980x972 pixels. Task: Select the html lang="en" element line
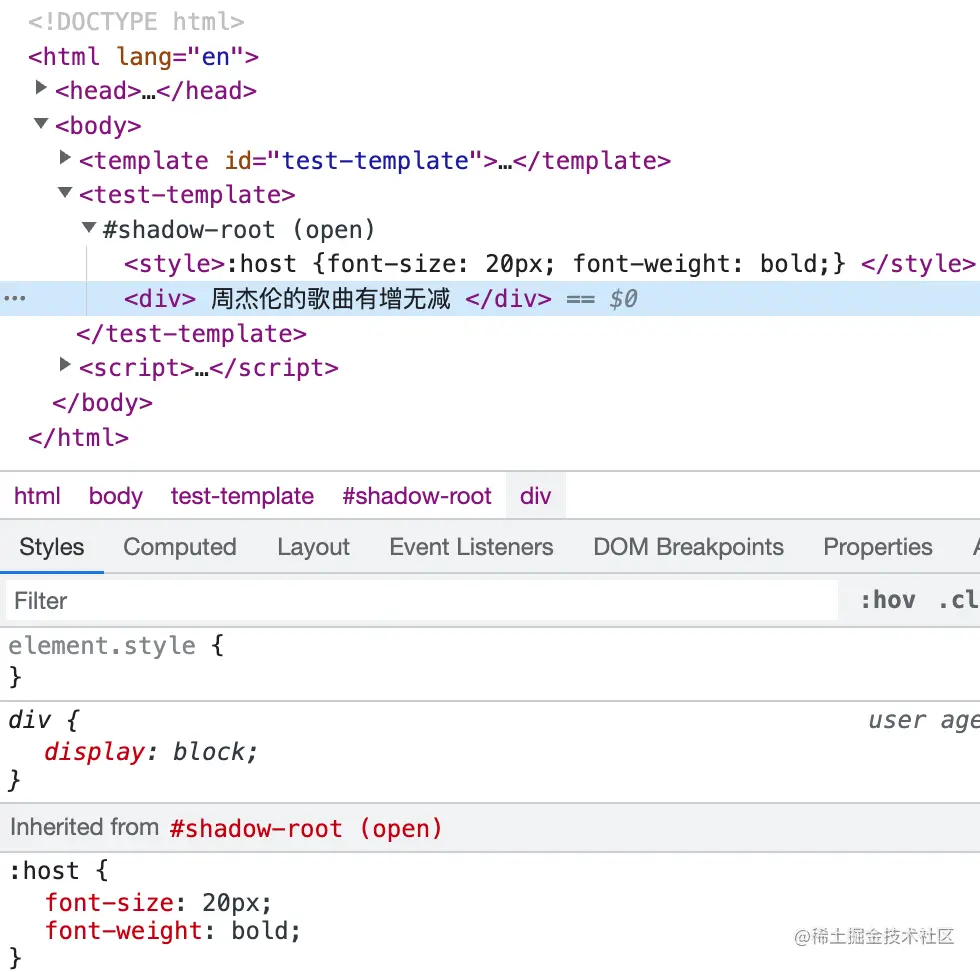(143, 57)
